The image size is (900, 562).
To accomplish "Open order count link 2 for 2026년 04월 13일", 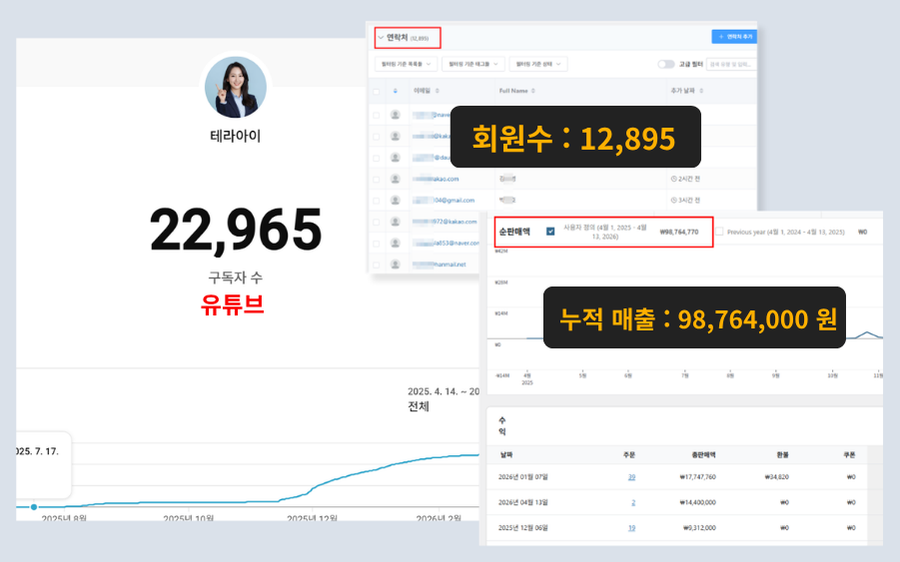I will [633, 502].
